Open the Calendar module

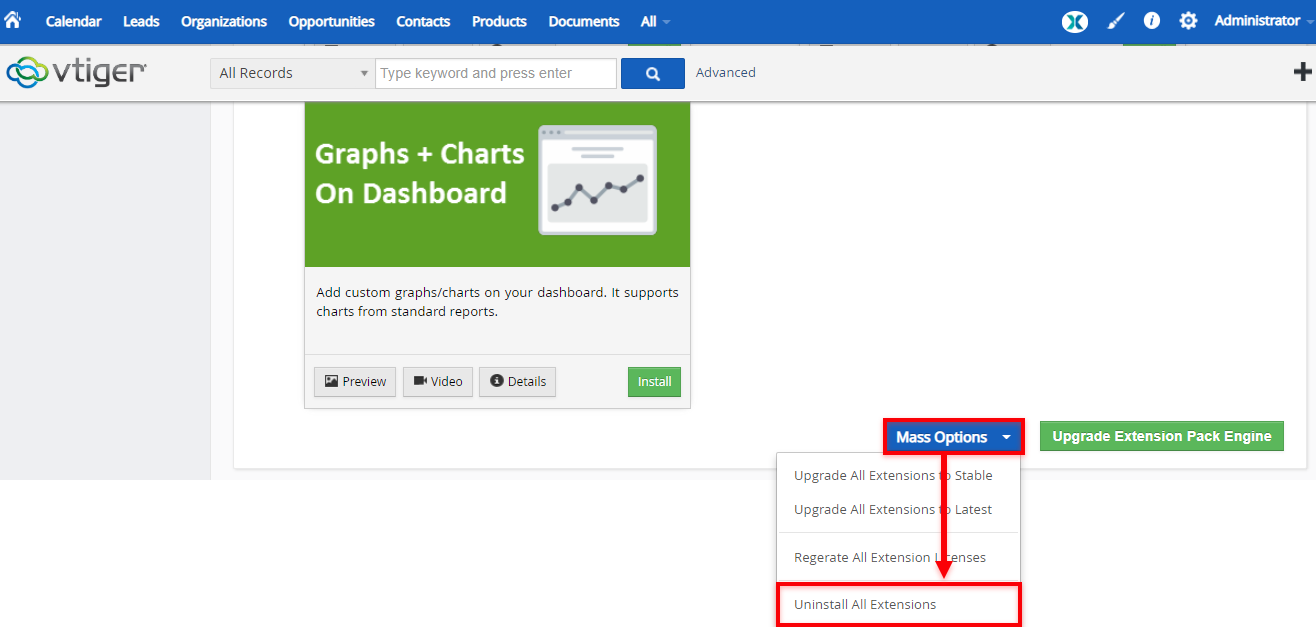click(73, 21)
